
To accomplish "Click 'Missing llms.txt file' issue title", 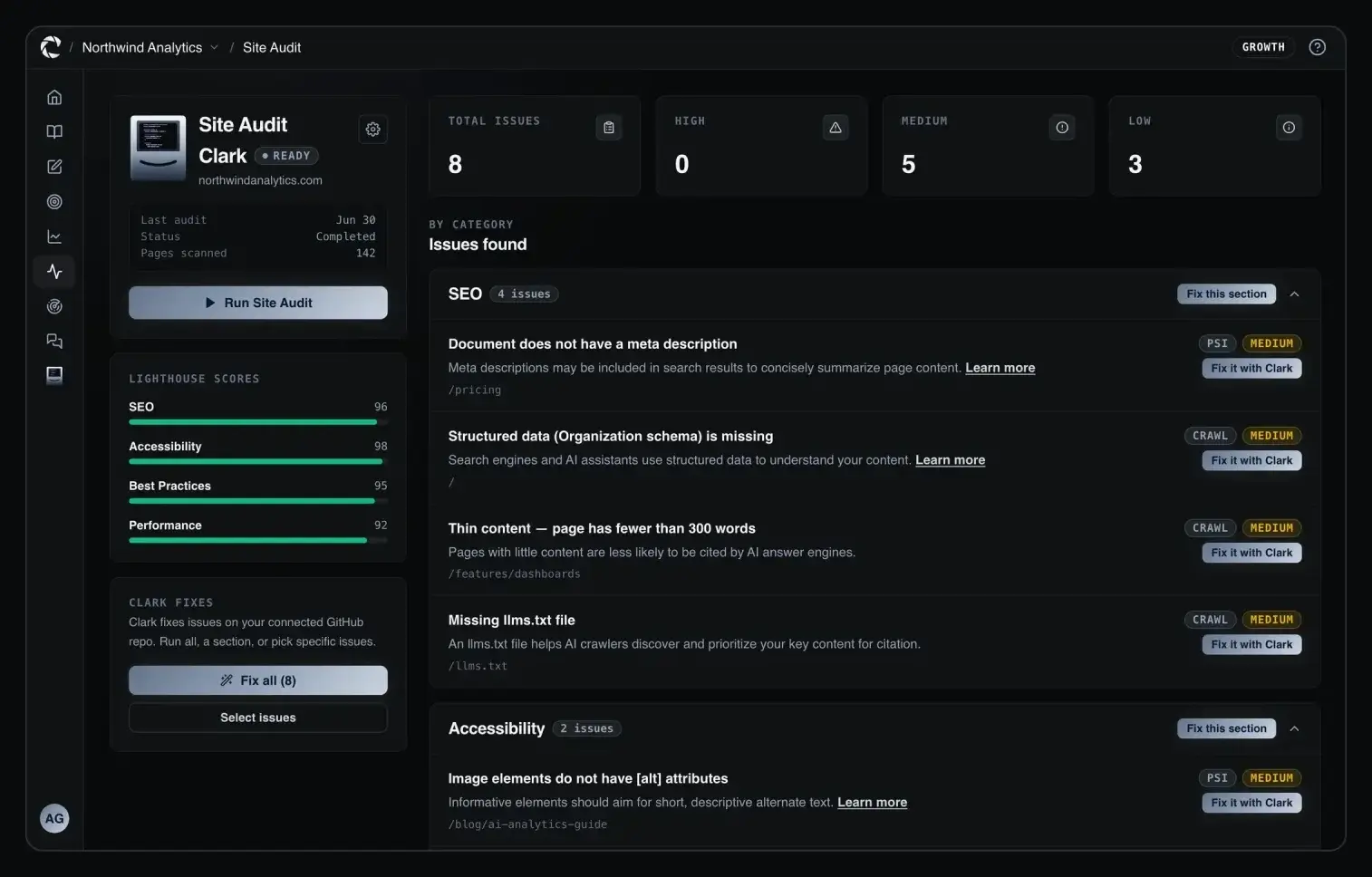I will pos(511,621).
